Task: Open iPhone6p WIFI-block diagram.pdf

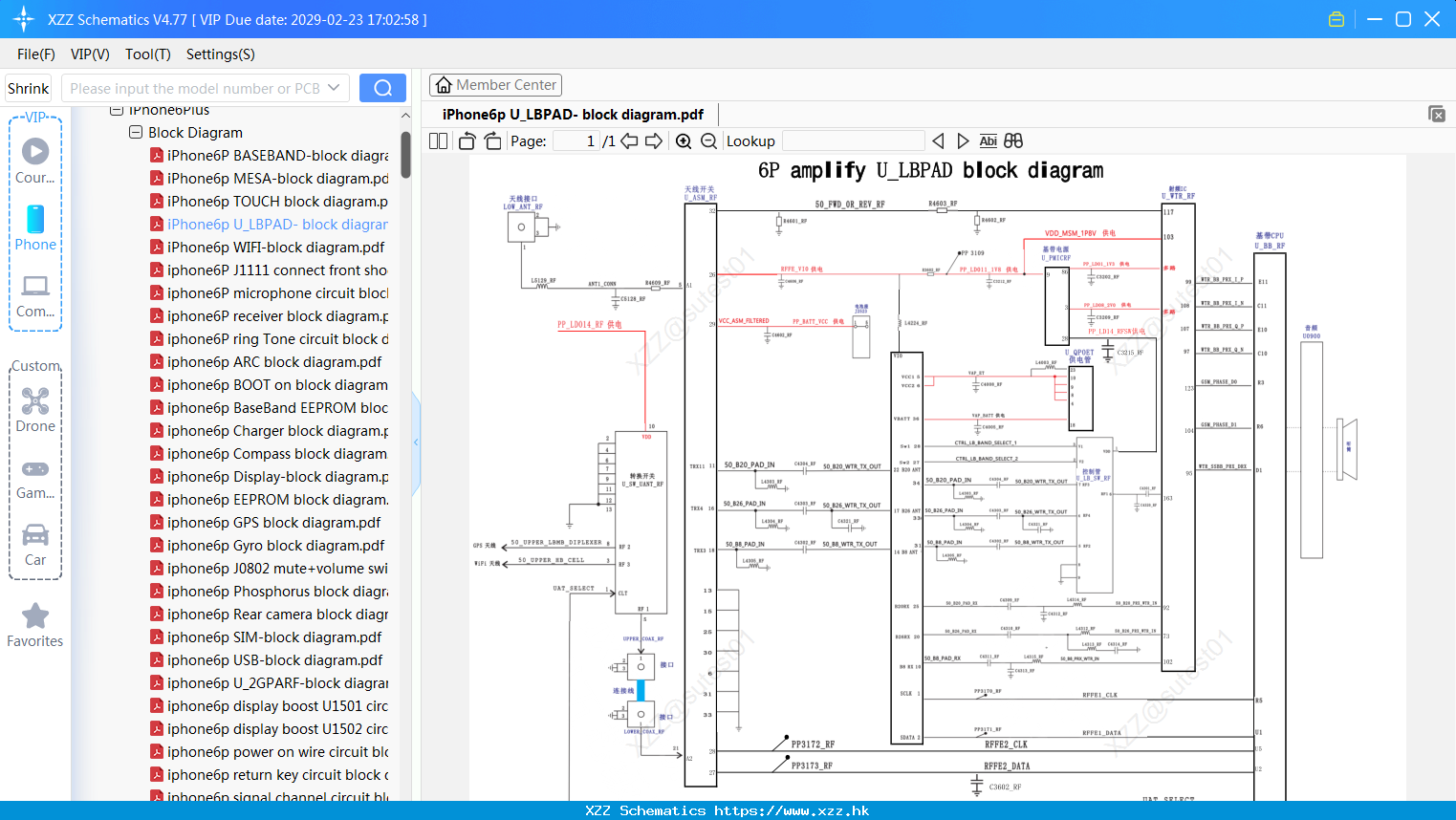Action: point(267,248)
